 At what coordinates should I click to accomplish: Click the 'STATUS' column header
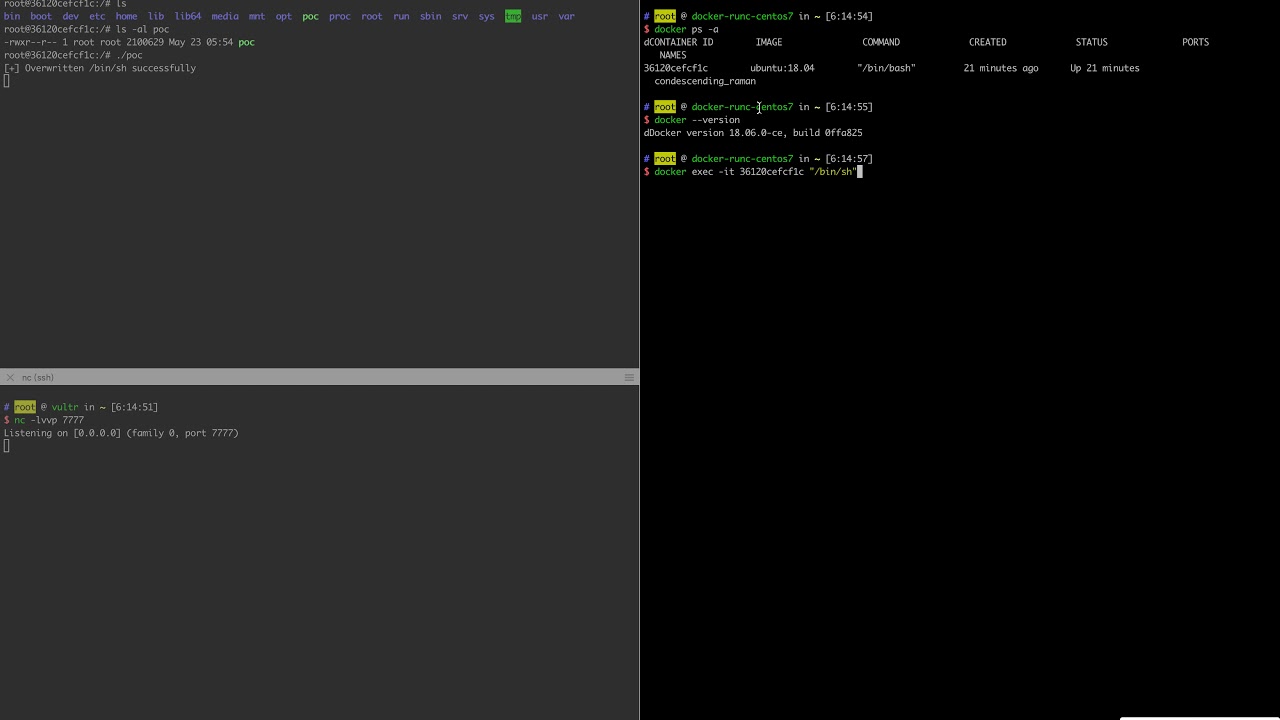[1092, 42]
